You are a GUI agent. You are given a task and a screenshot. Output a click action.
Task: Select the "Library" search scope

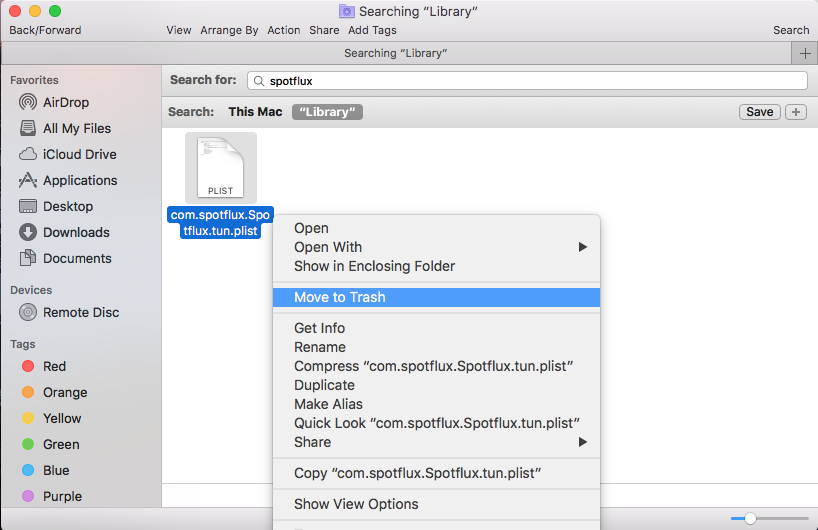click(x=327, y=112)
